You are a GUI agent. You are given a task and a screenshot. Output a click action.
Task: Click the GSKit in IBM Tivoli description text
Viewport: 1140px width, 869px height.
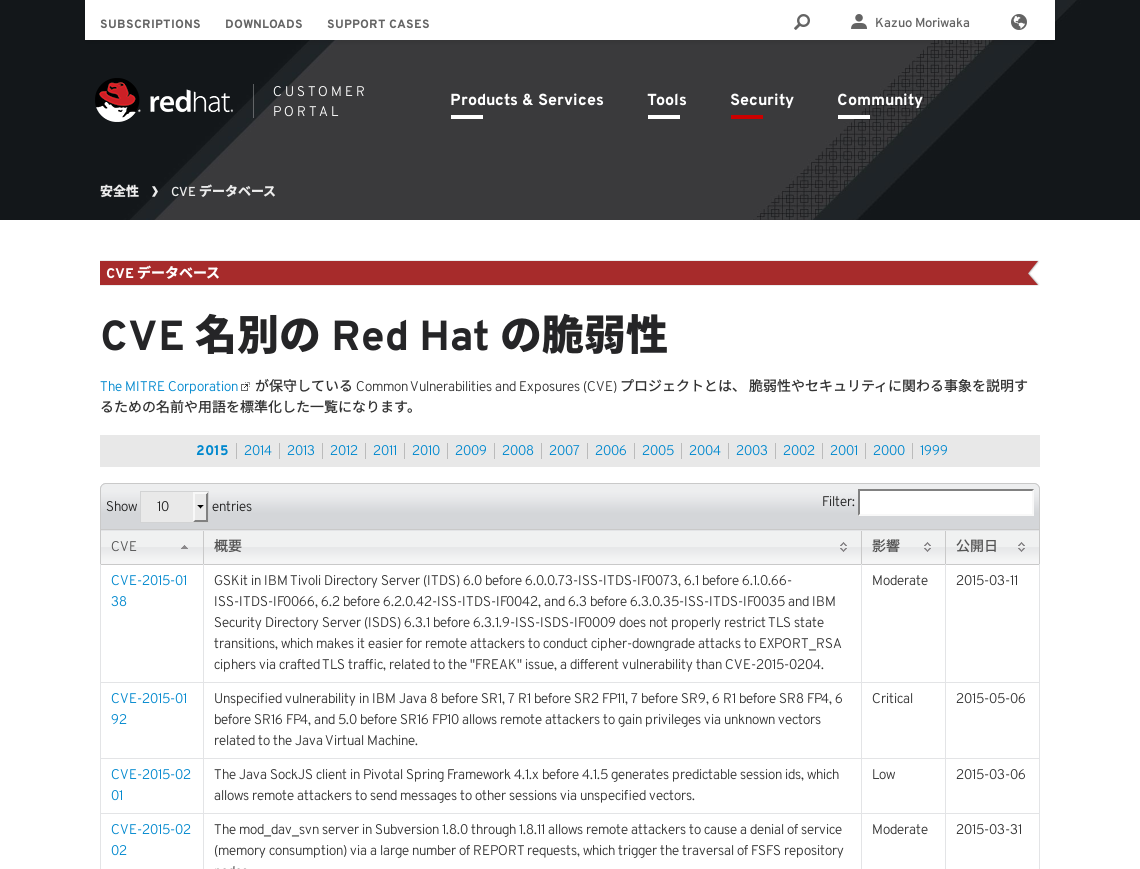point(527,622)
